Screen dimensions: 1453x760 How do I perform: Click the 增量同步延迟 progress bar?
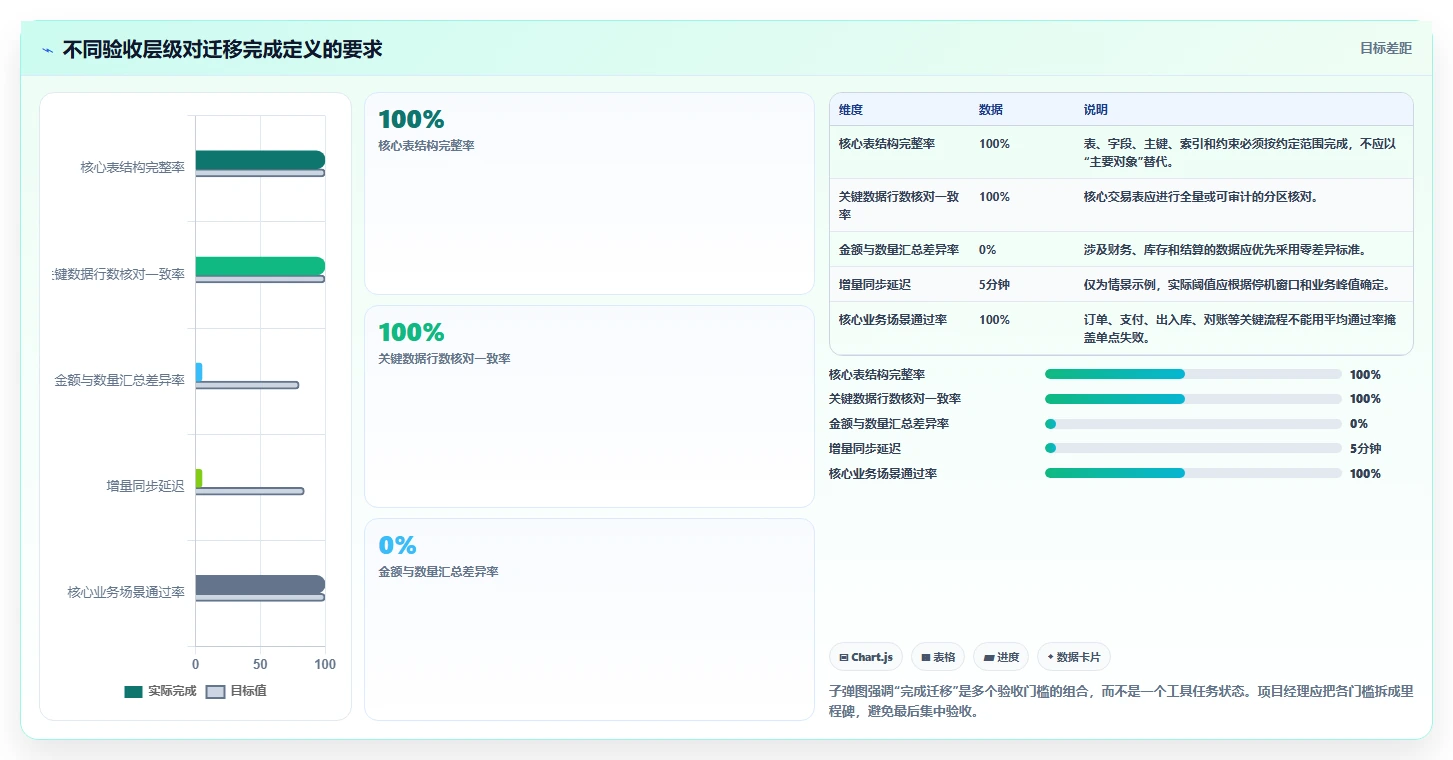[x=1193, y=449]
